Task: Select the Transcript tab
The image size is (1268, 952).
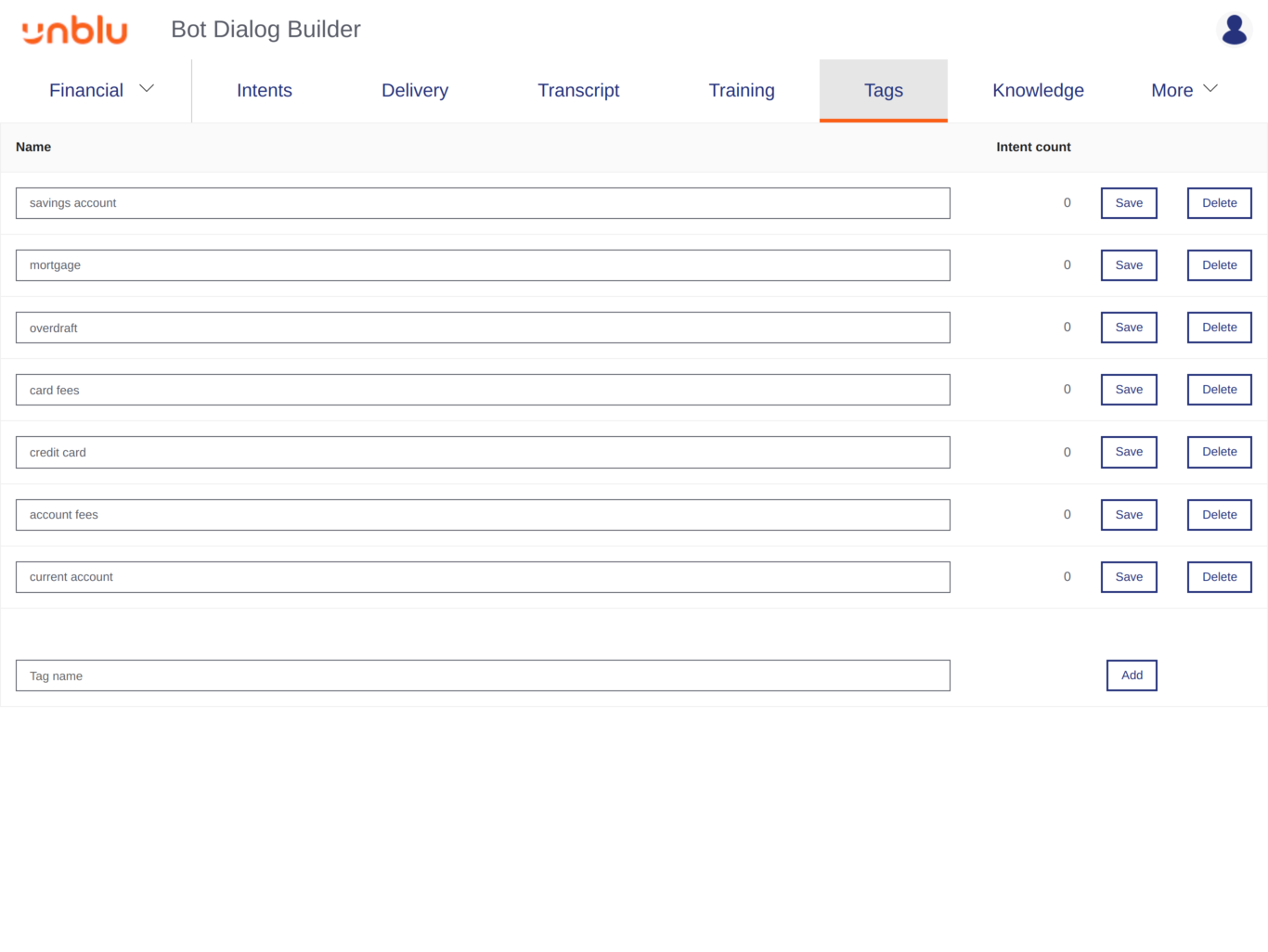Action: [578, 90]
